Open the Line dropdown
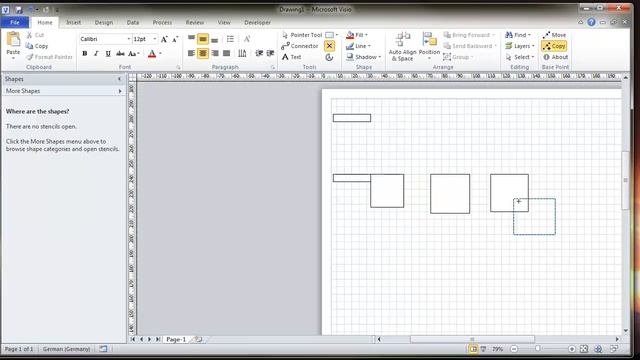Screen dimensions: 640x360 [358, 46]
